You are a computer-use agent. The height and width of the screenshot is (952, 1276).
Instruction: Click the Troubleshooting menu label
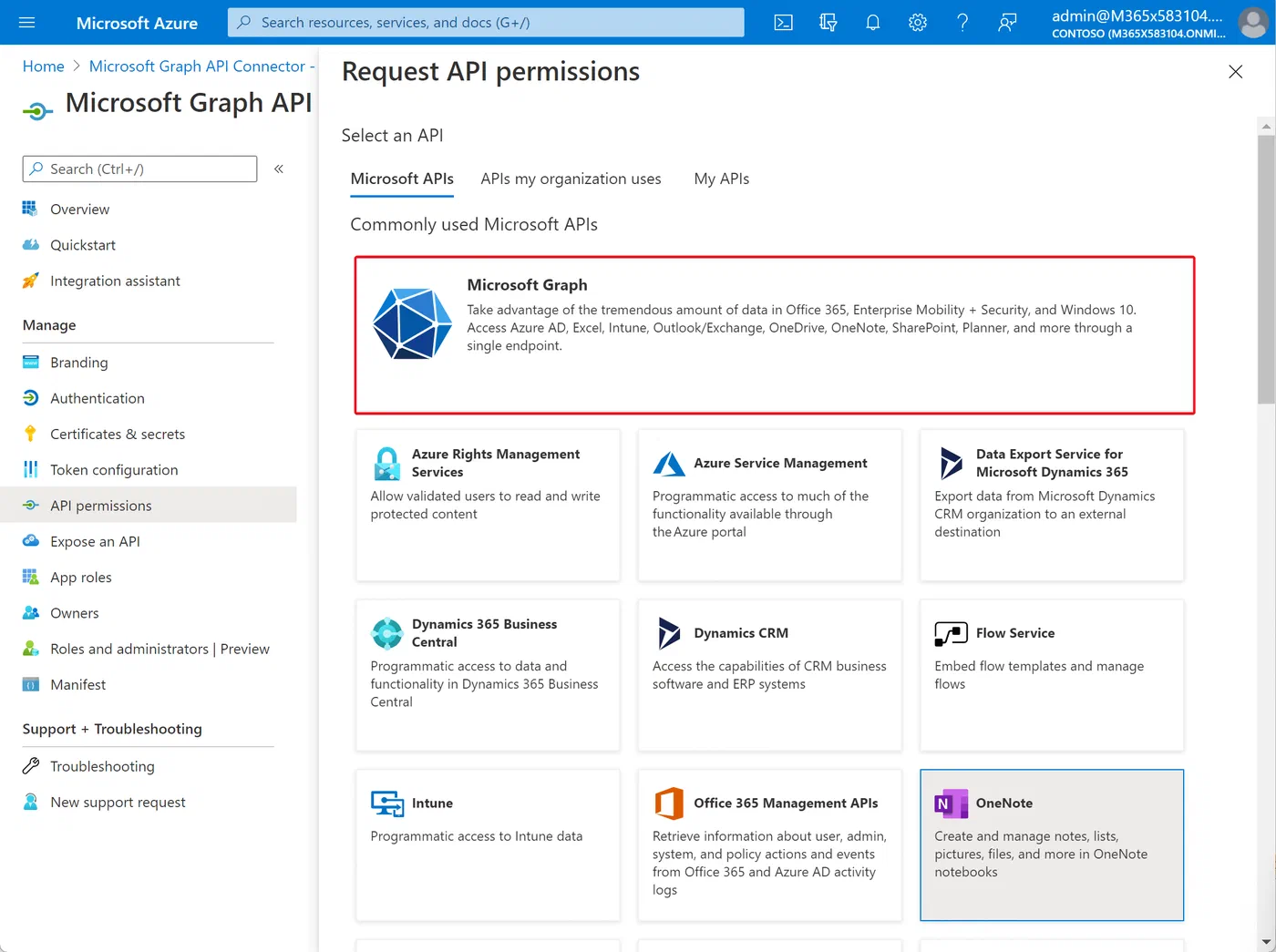[102, 766]
